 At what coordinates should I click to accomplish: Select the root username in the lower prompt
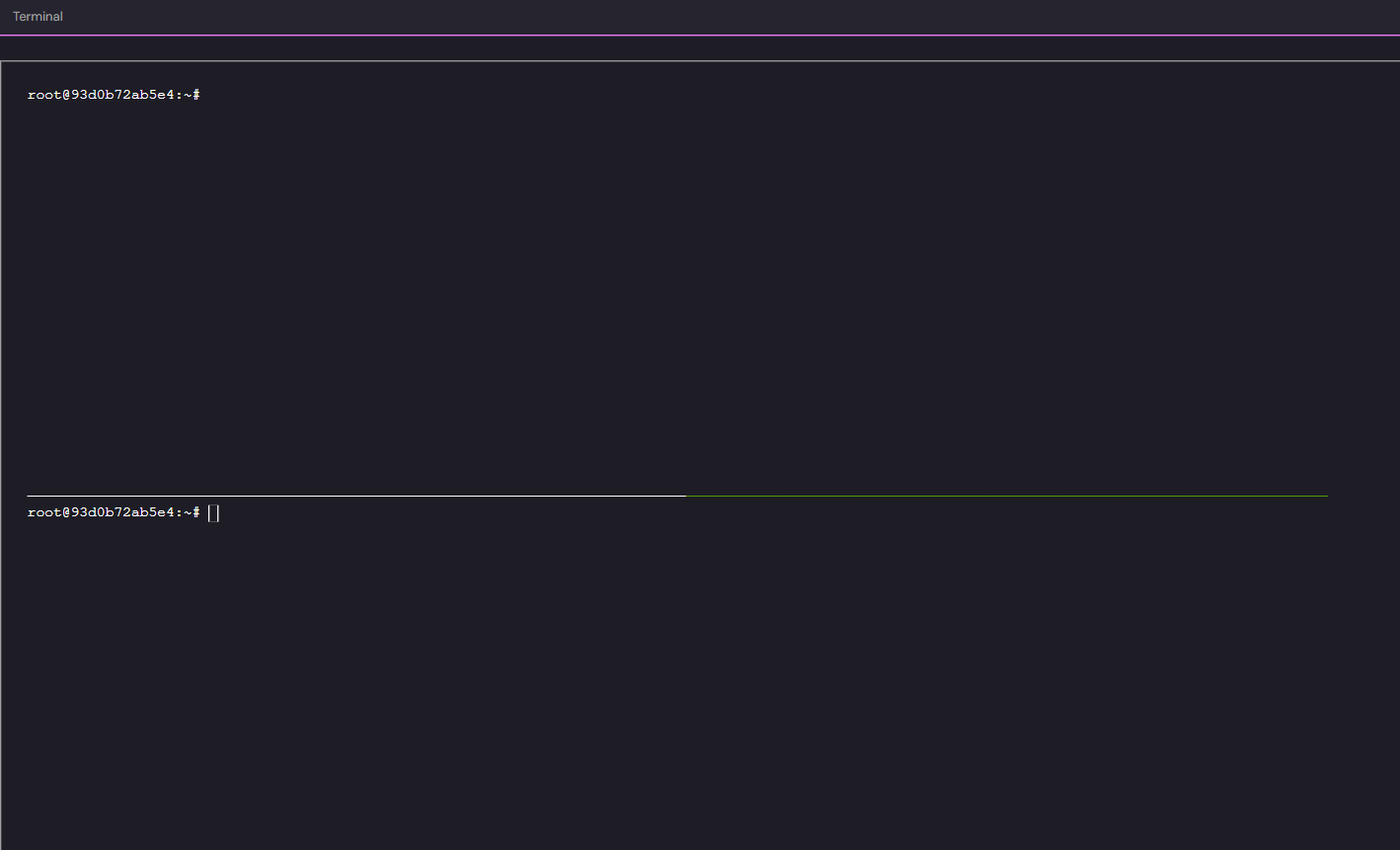pyautogui.click(x=43, y=512)
